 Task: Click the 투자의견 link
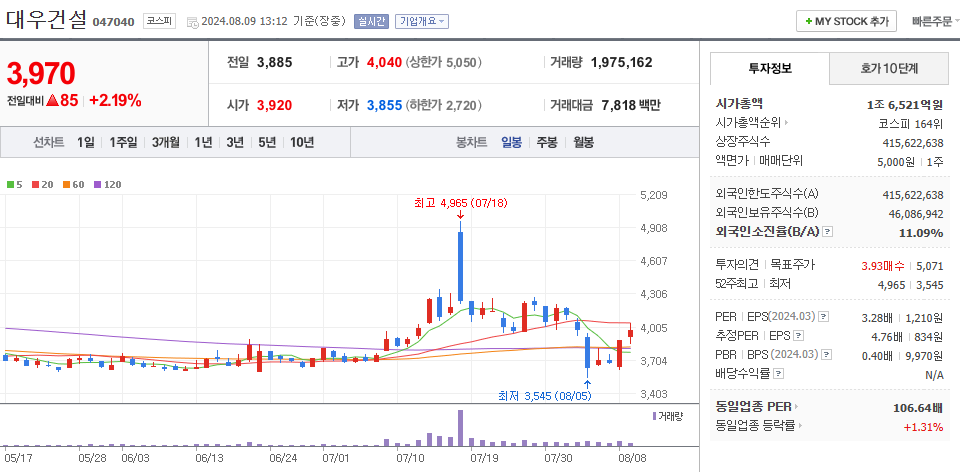737,265
